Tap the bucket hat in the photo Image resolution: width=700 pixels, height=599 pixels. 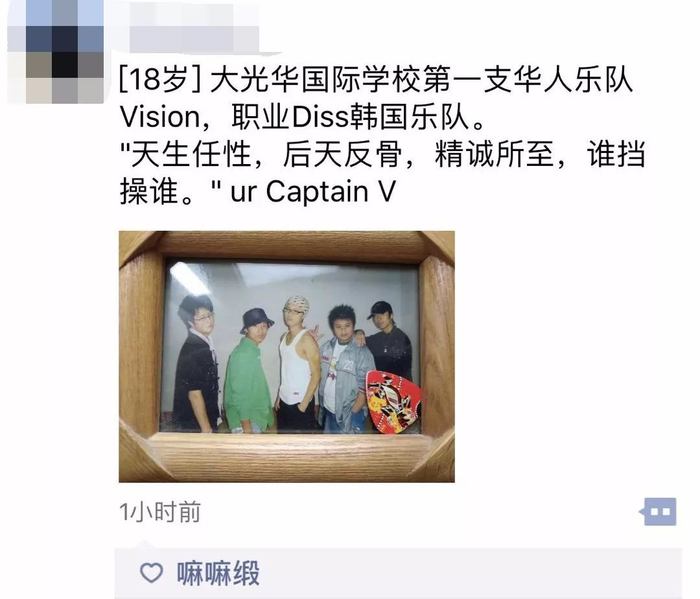(257, 320)
